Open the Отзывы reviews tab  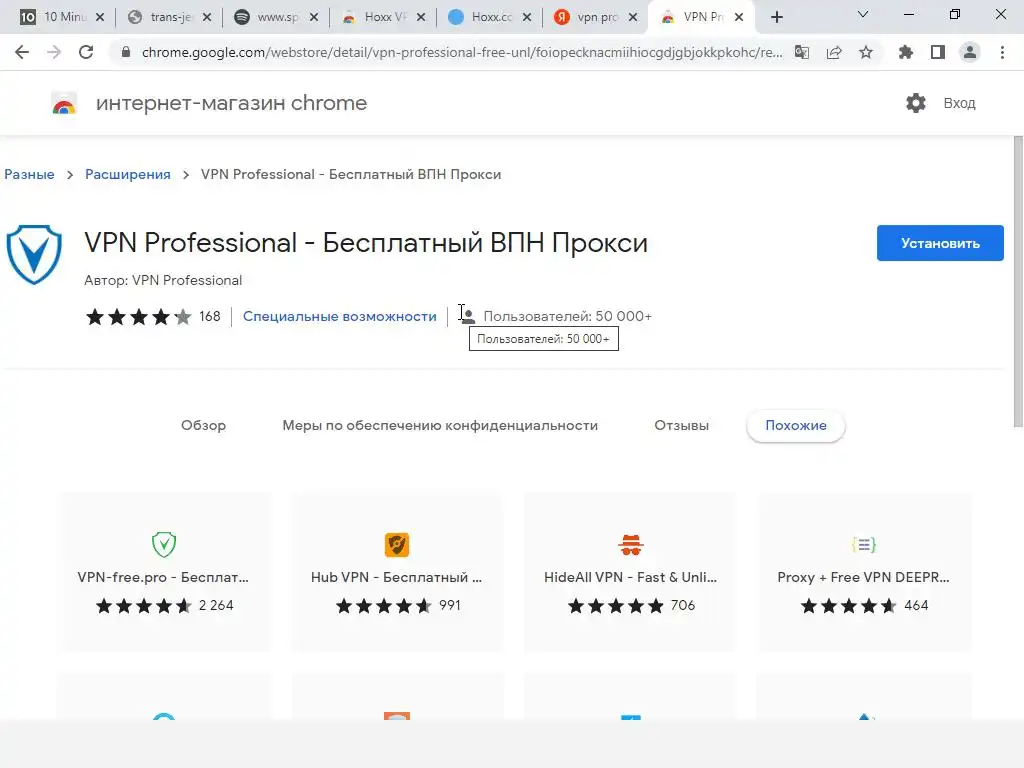[x=681, y=425]
